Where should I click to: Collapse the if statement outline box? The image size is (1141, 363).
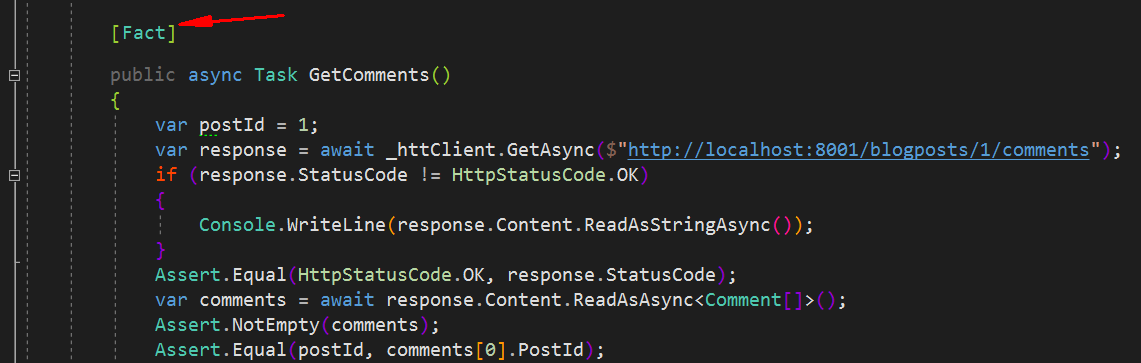coord(14,175)
